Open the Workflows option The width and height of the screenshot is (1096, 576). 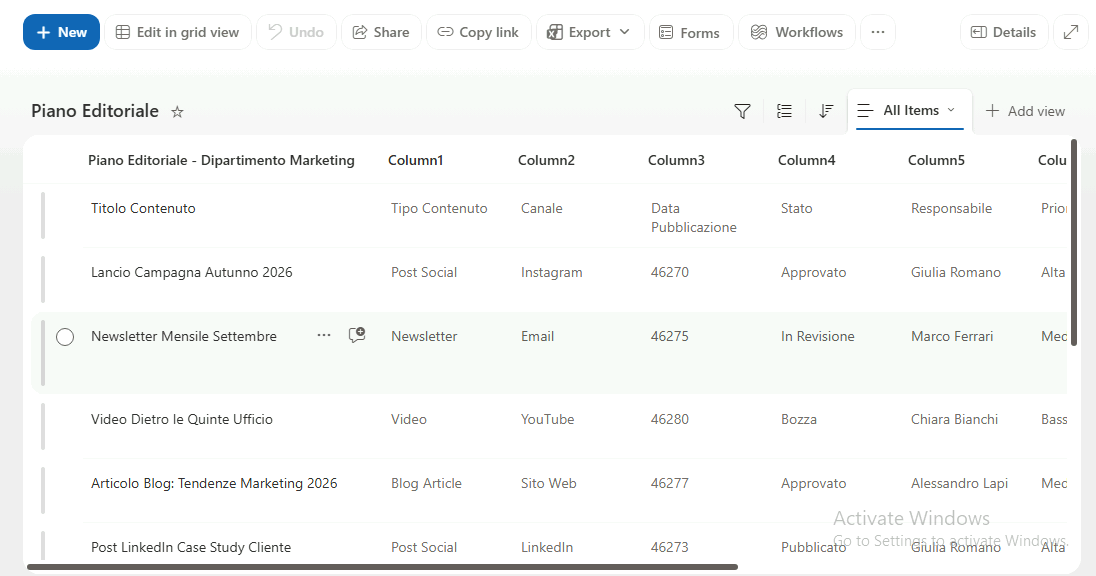(797, 32)
